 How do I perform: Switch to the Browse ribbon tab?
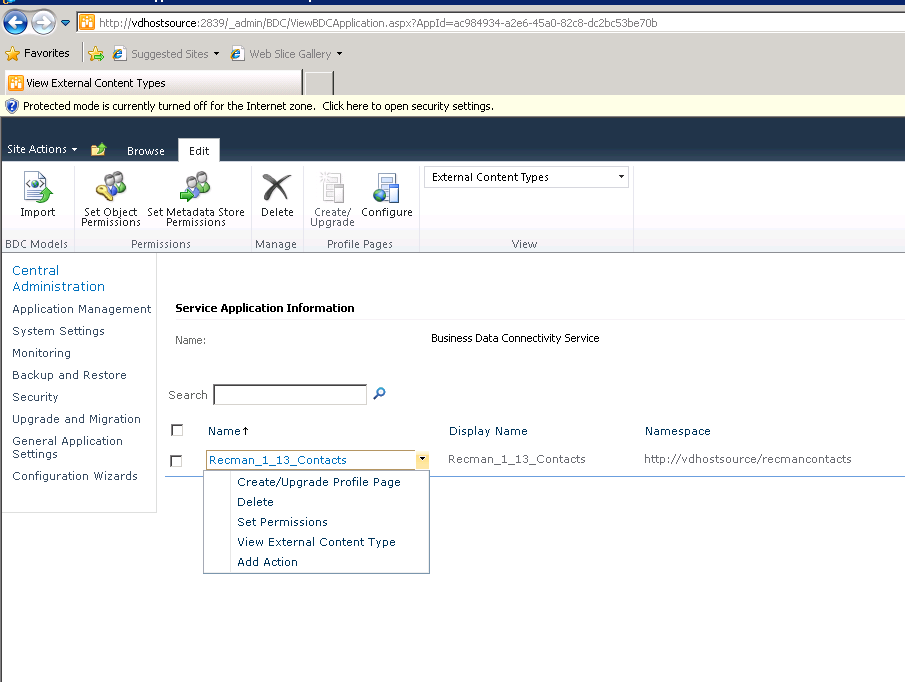(x=145, y=151)
